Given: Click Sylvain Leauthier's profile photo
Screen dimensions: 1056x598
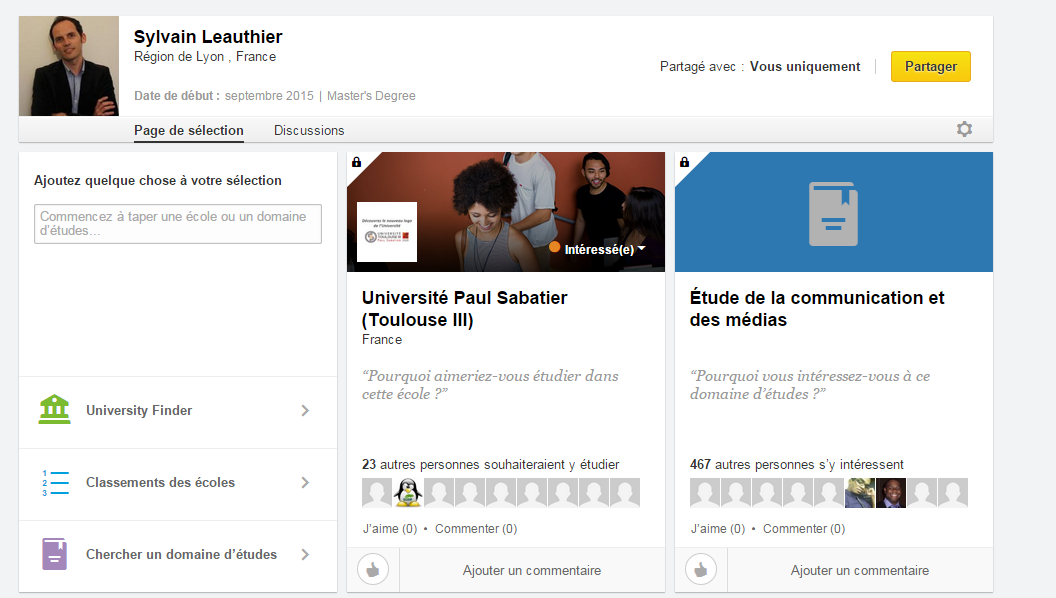Looking at the screenshot, I should click(69, 66).
